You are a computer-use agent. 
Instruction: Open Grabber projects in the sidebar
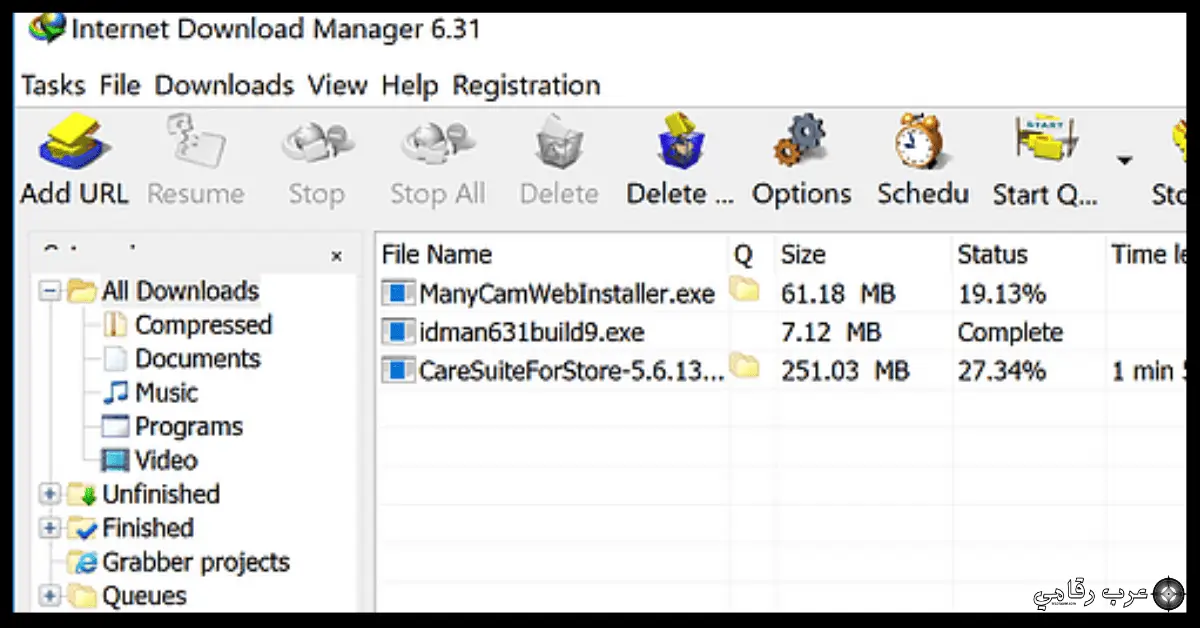195,563
